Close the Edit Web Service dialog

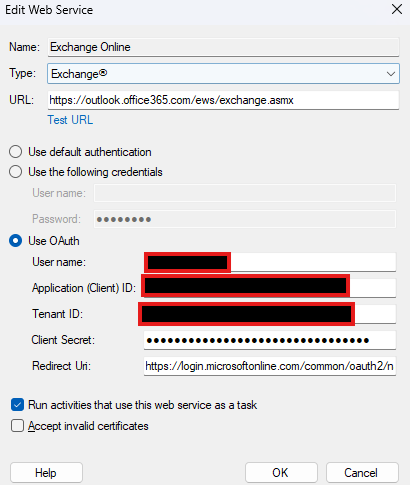point(397,9)
